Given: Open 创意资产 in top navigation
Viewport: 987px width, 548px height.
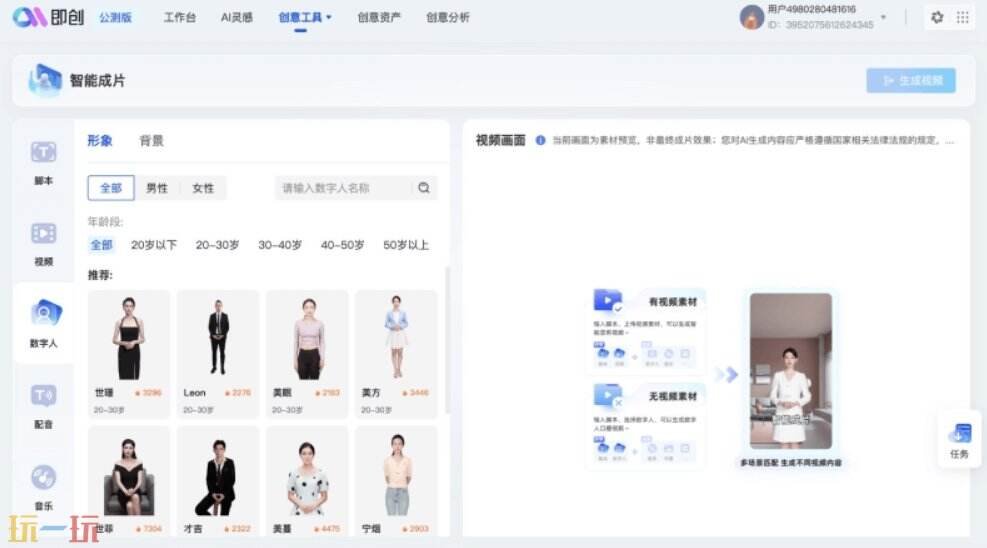Looking at the screenshot, I should pyautogui.click(x=379, y=18).
